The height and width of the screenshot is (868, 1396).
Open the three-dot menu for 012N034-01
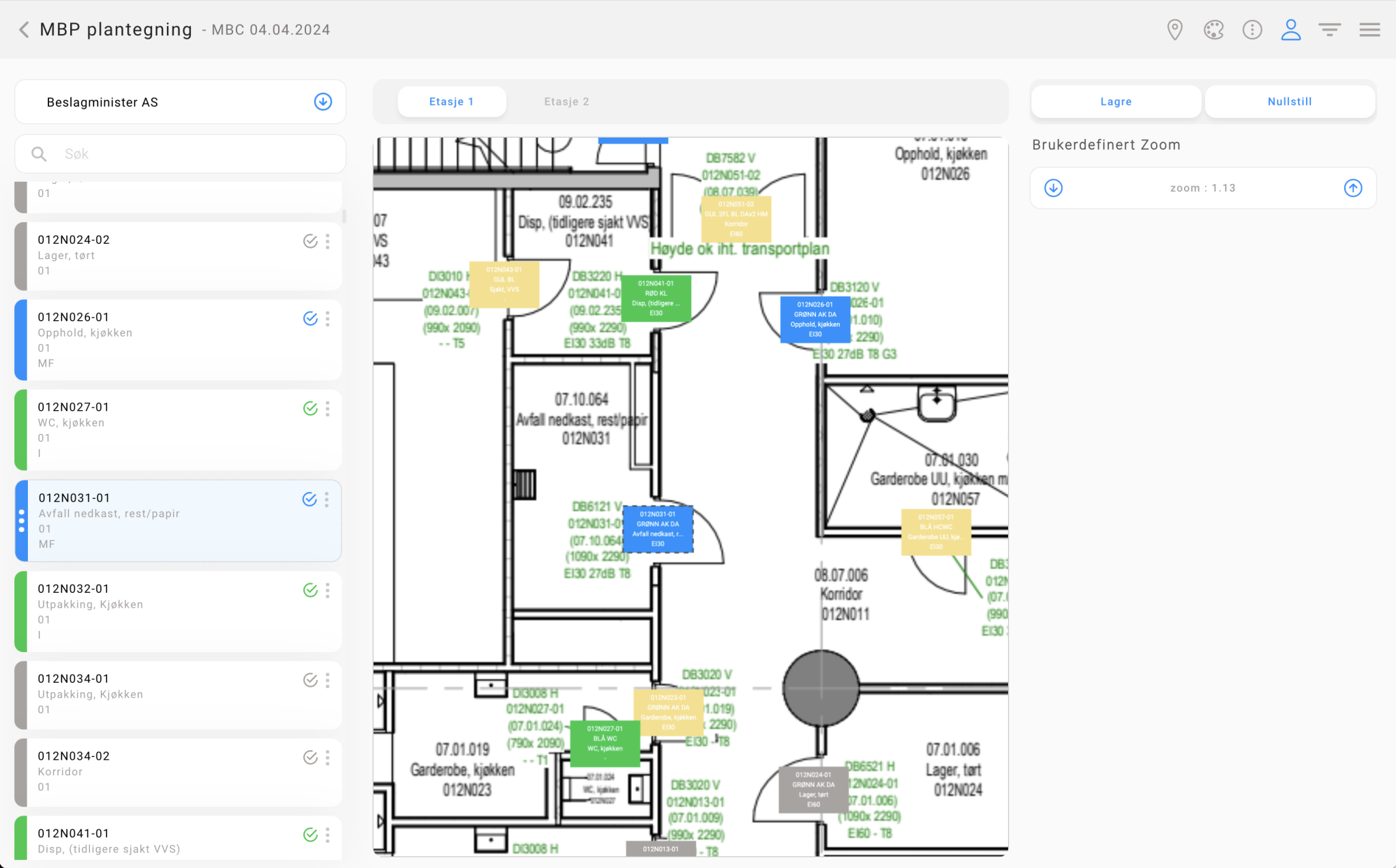(x=328, y=681)
